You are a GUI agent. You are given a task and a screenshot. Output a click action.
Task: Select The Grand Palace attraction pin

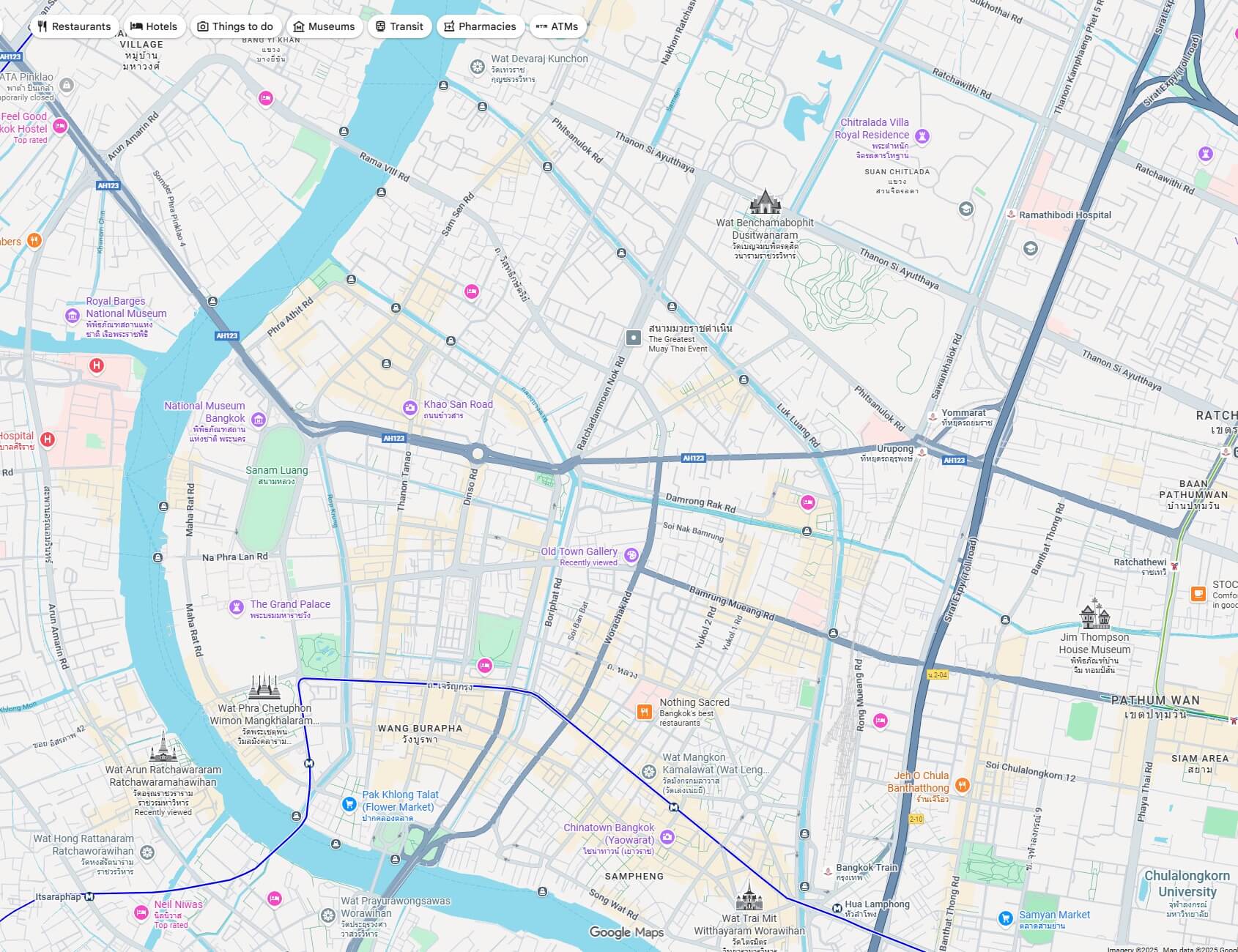[236, 607]
